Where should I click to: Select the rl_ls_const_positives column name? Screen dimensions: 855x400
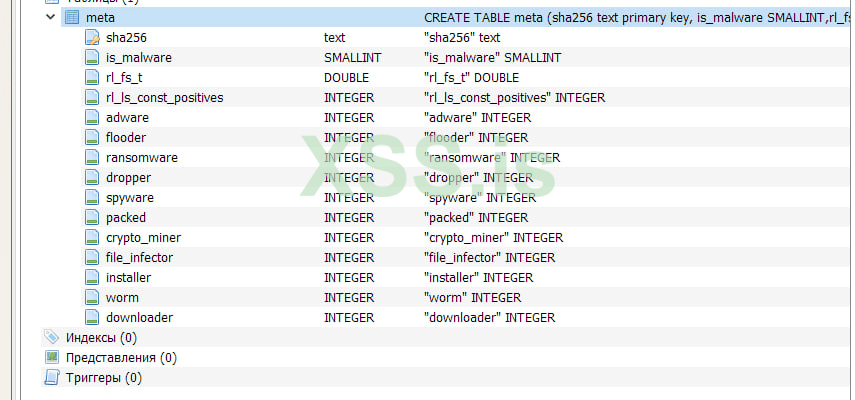point(165,98)
